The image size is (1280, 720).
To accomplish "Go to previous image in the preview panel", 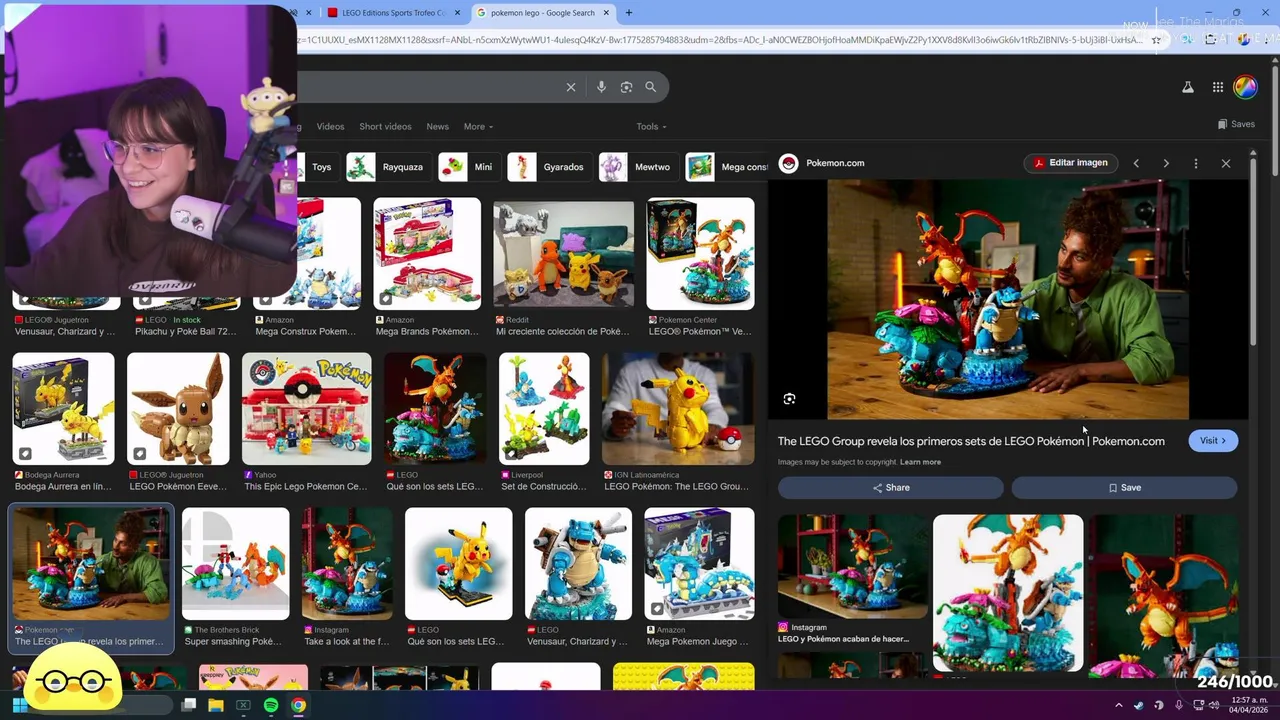I will [x=1136, y=163].
